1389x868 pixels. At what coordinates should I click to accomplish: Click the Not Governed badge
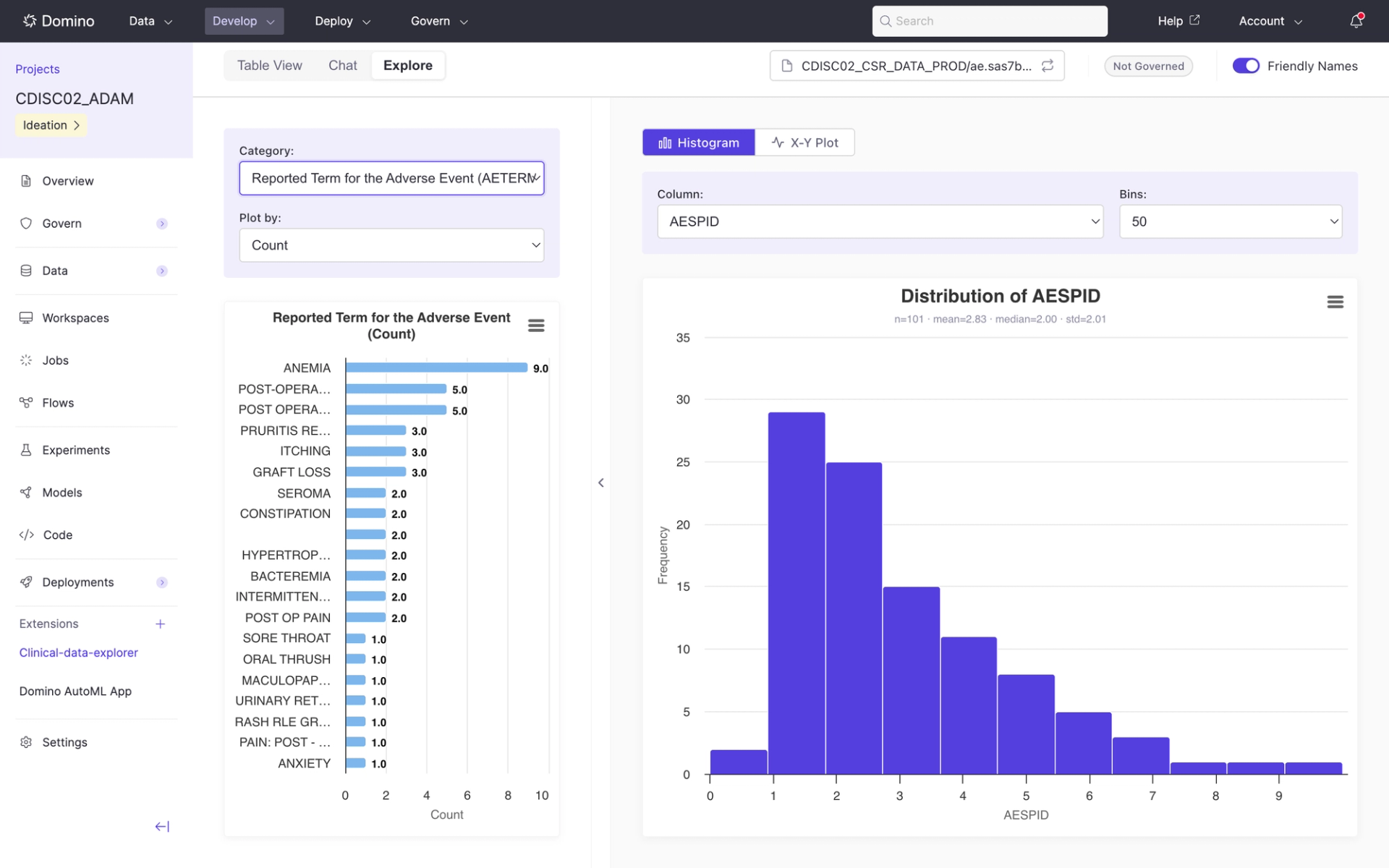[x=1148, y=66]
